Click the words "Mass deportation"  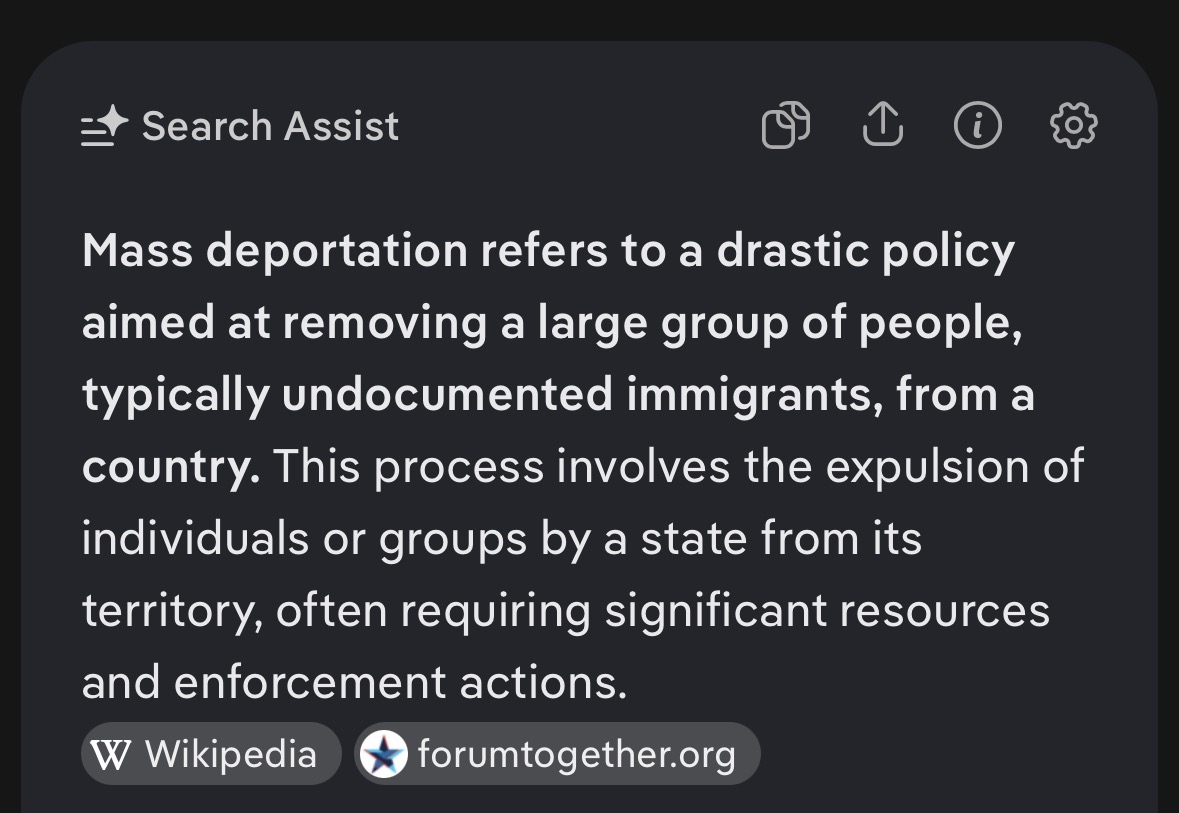(275, 250)
